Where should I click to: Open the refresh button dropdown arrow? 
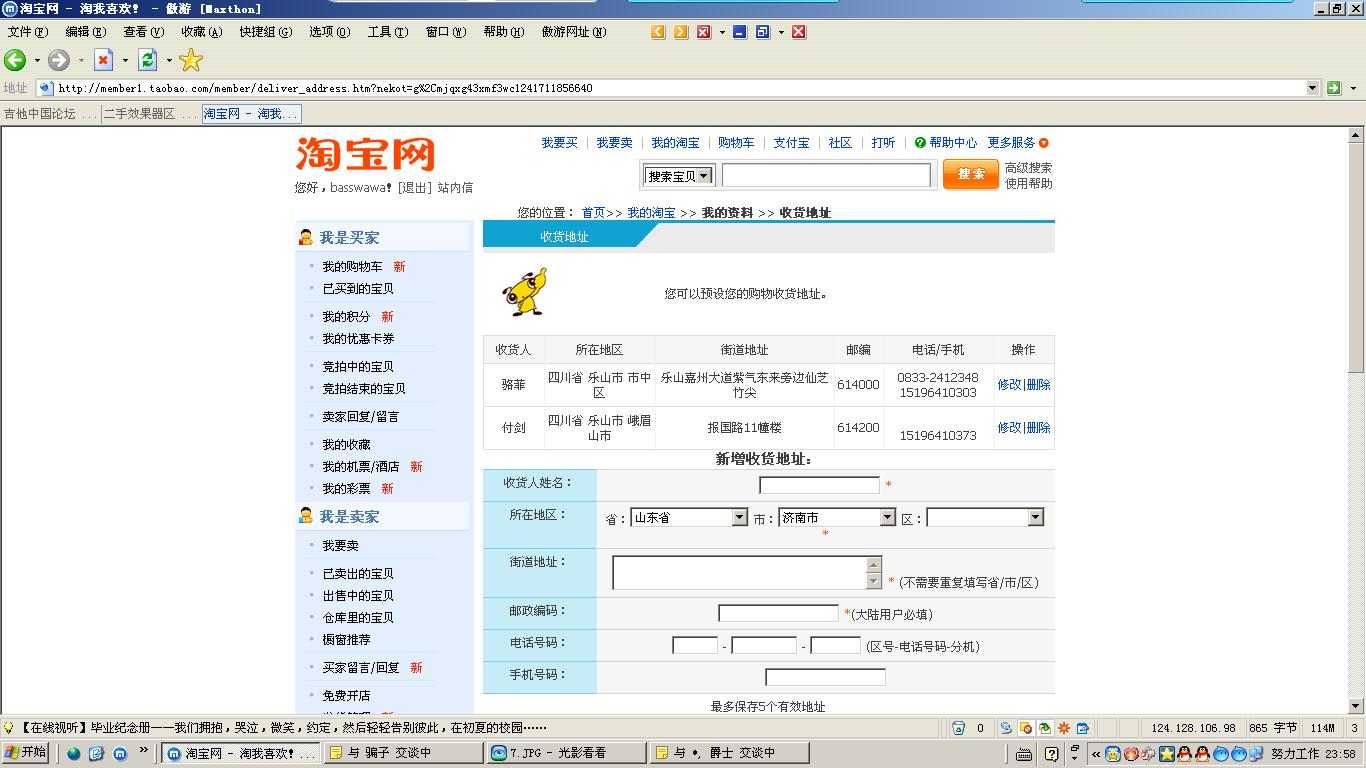[x=169, y=61]
